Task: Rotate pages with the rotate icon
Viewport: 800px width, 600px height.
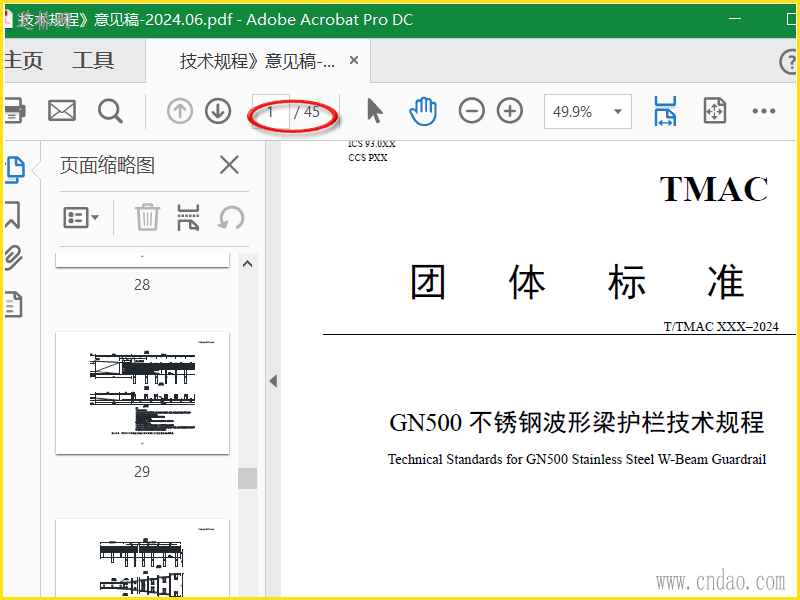Action: click(231, 218)
